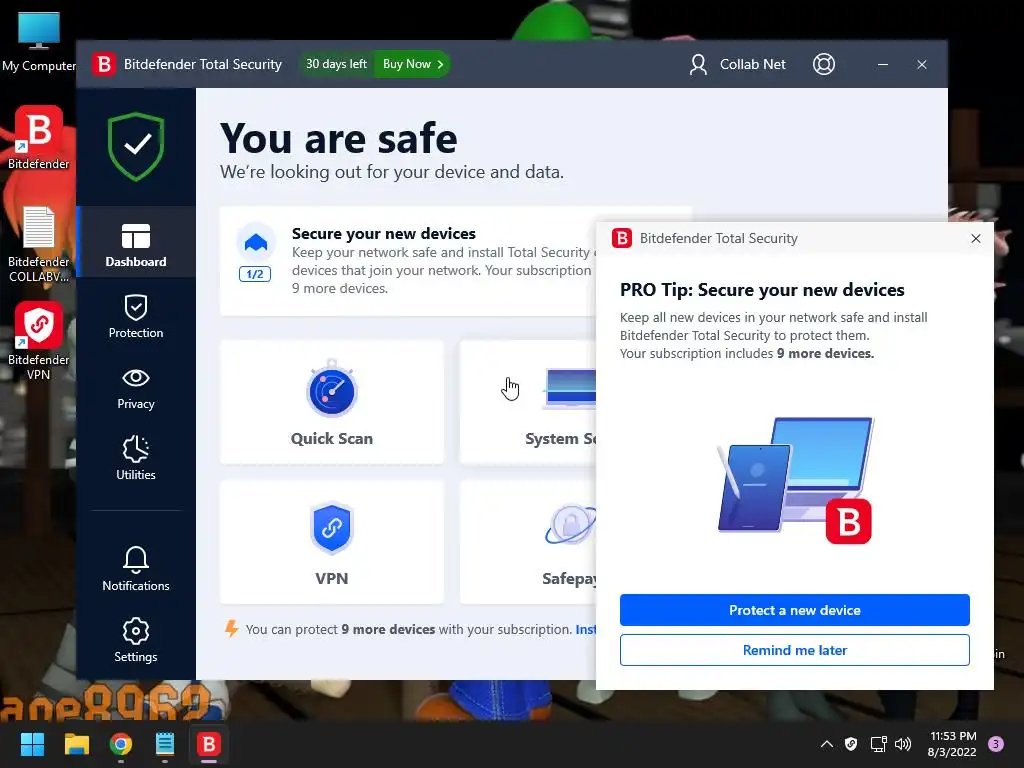Open Settings in the Bitdefender sidebar

[x=136, y=640]
